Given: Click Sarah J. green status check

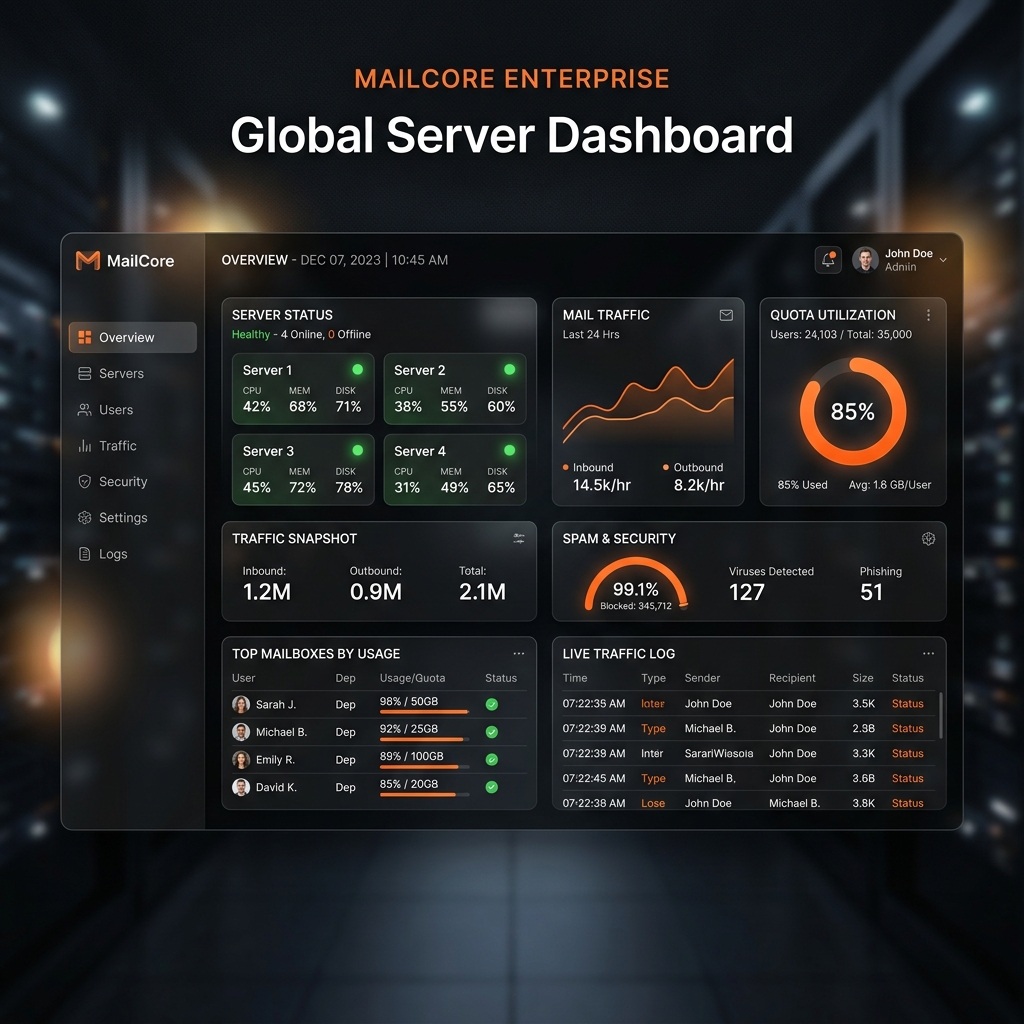Looking at the screenshot, I should pos(492,705).
